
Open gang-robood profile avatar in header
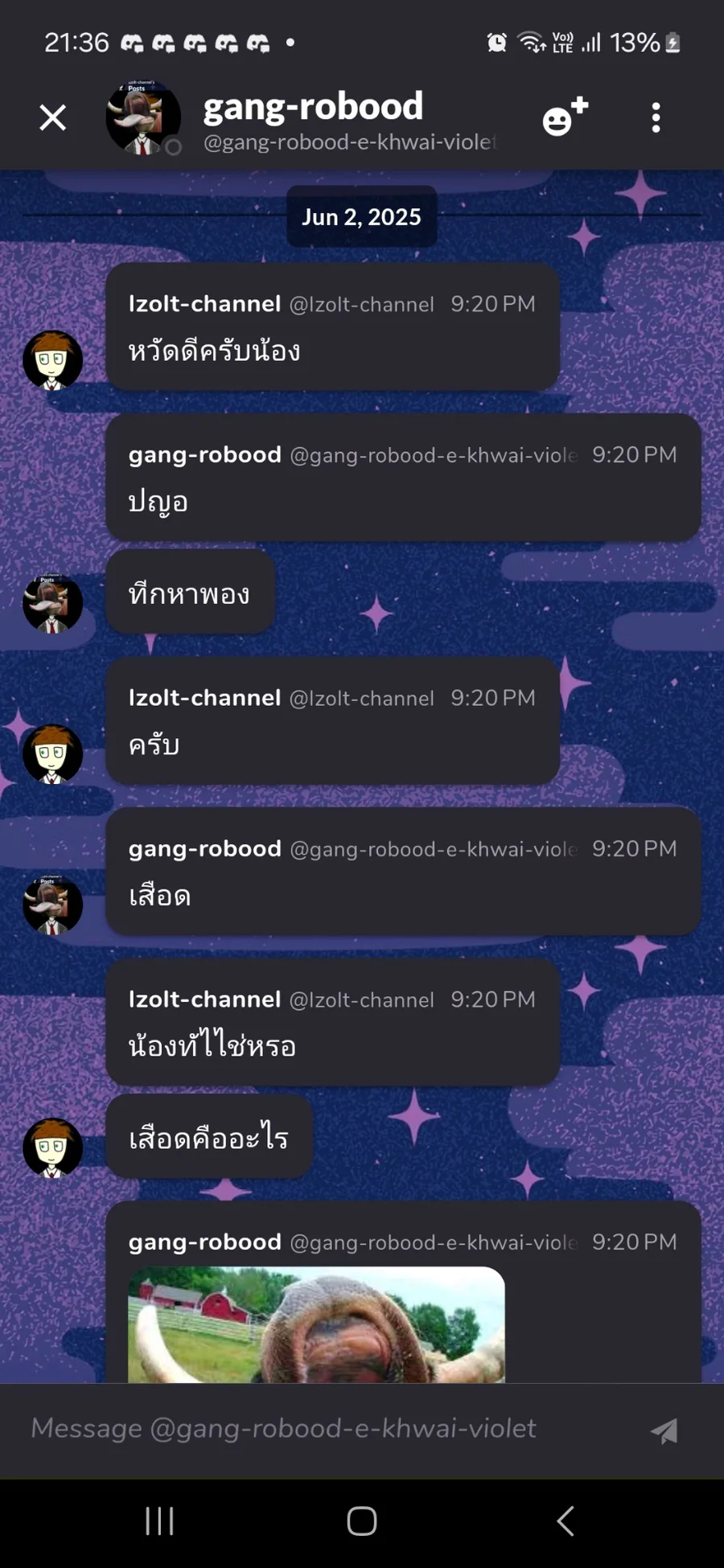142,118
